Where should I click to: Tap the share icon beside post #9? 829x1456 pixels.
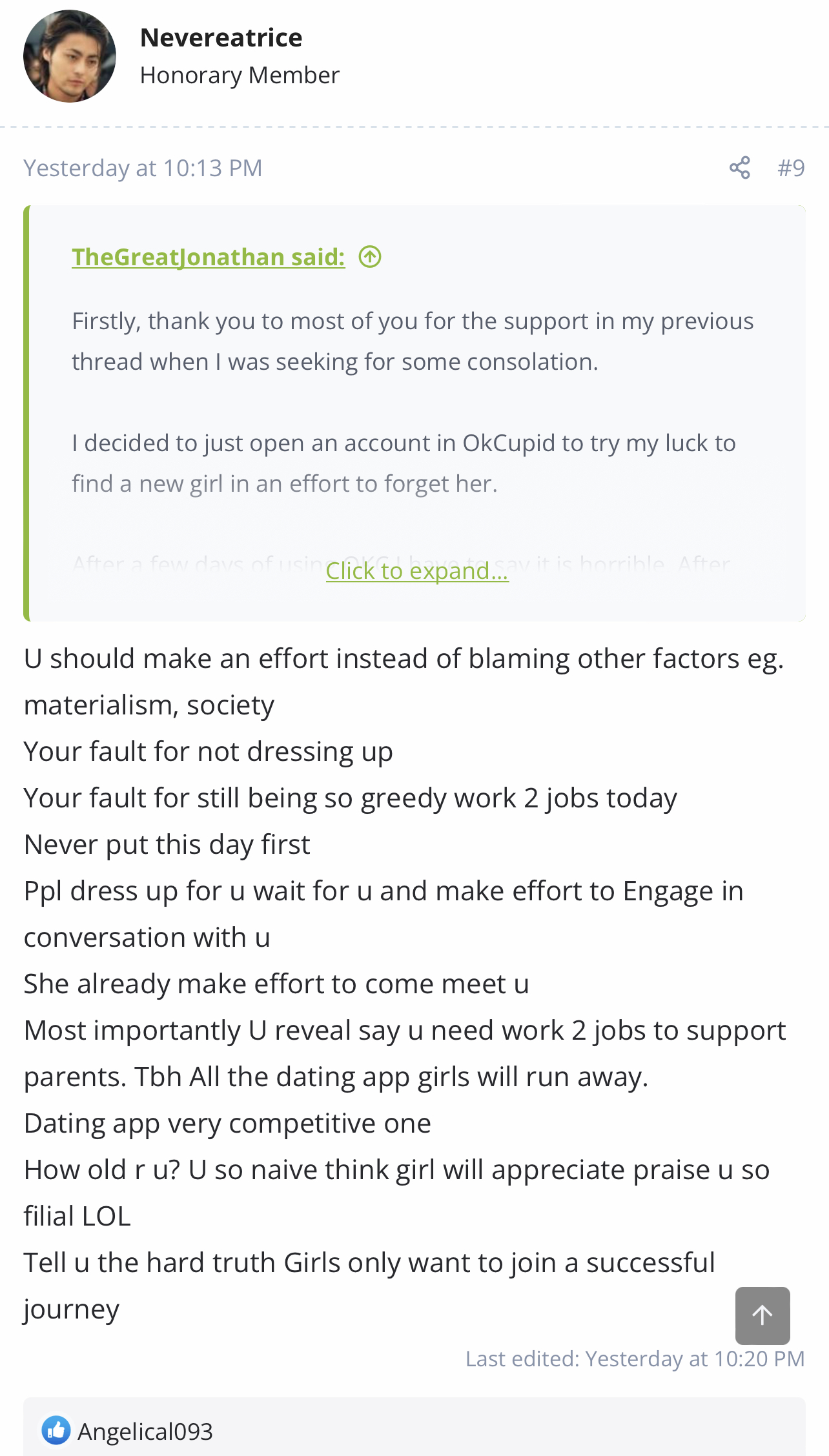point(739,168)
